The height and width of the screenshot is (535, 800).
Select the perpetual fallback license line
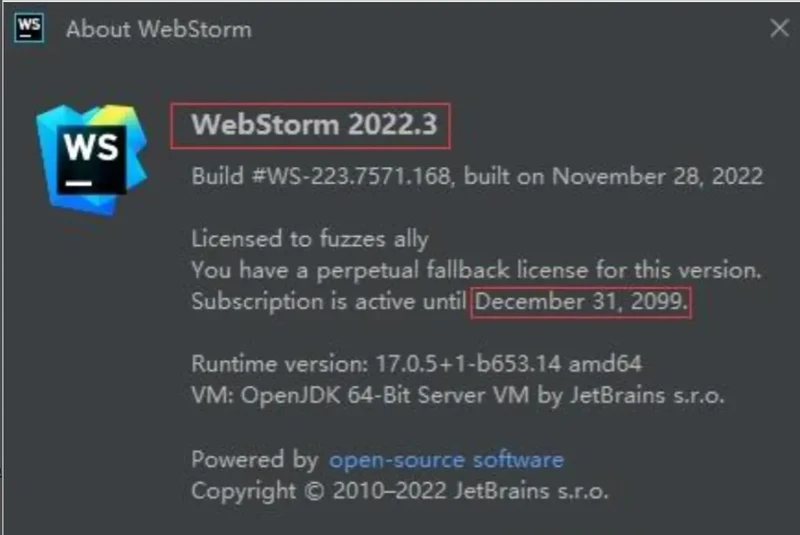477,270
